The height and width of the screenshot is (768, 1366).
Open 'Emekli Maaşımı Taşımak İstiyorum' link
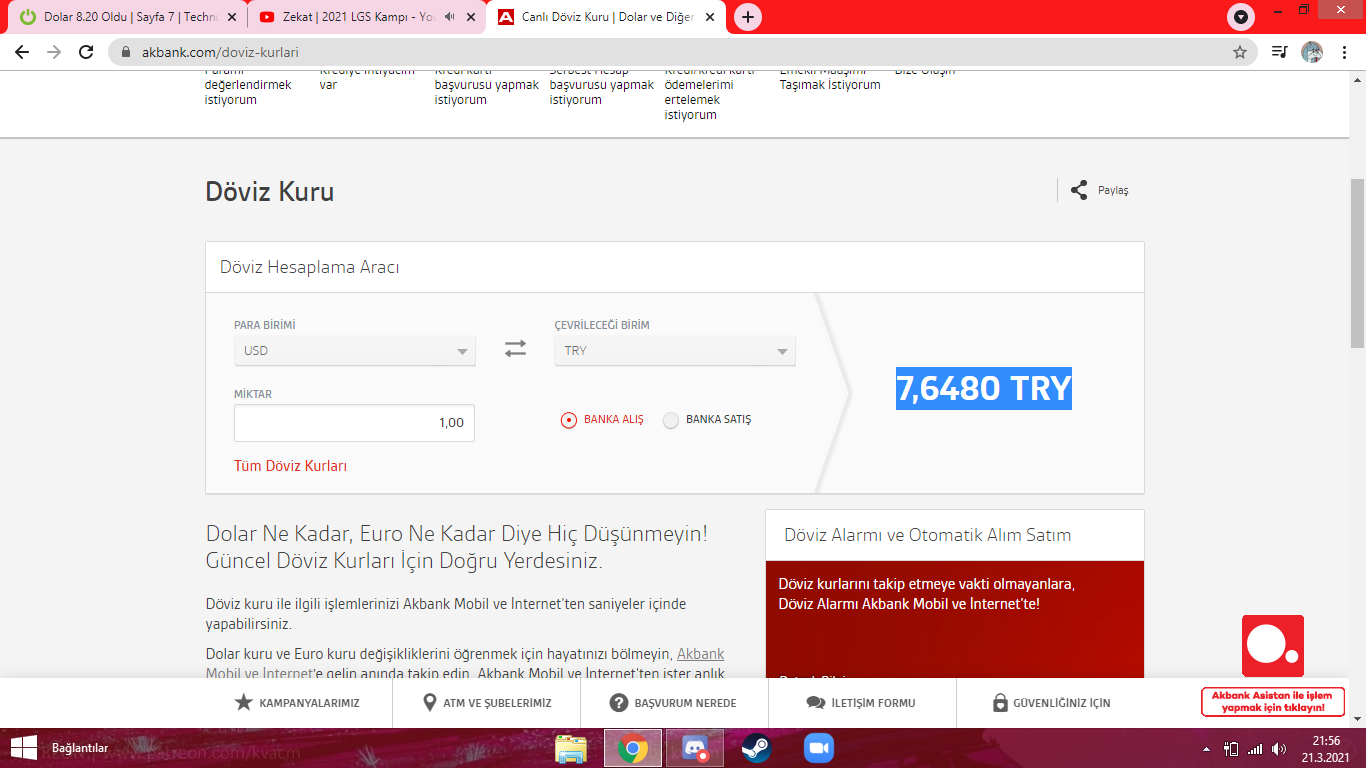830,78
